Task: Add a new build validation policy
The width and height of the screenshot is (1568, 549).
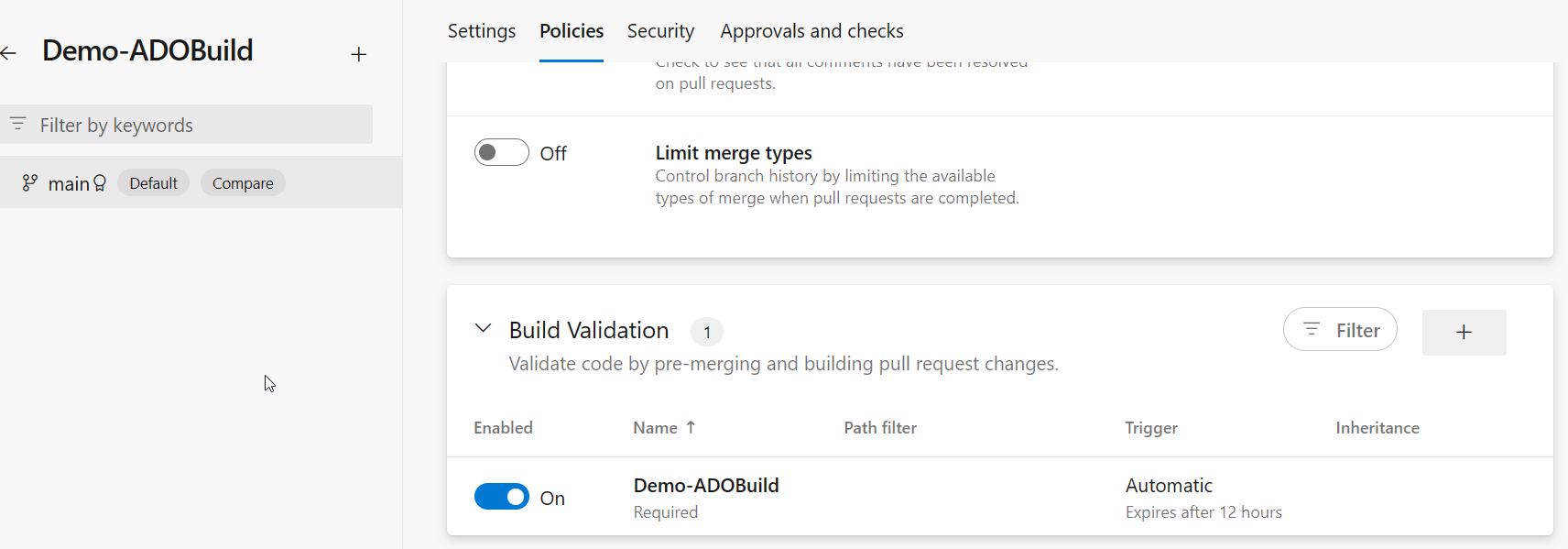Action: point(1463,332)
